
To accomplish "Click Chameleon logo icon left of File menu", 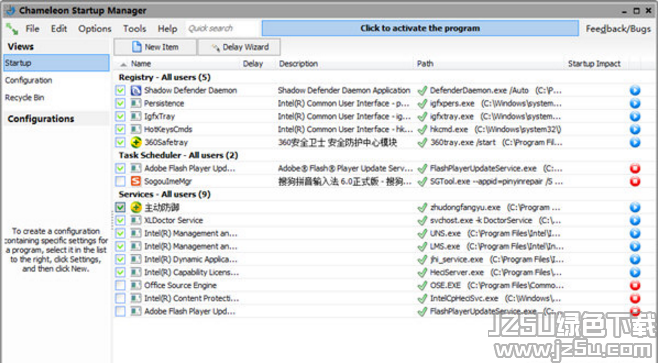I will pos(12,29).
